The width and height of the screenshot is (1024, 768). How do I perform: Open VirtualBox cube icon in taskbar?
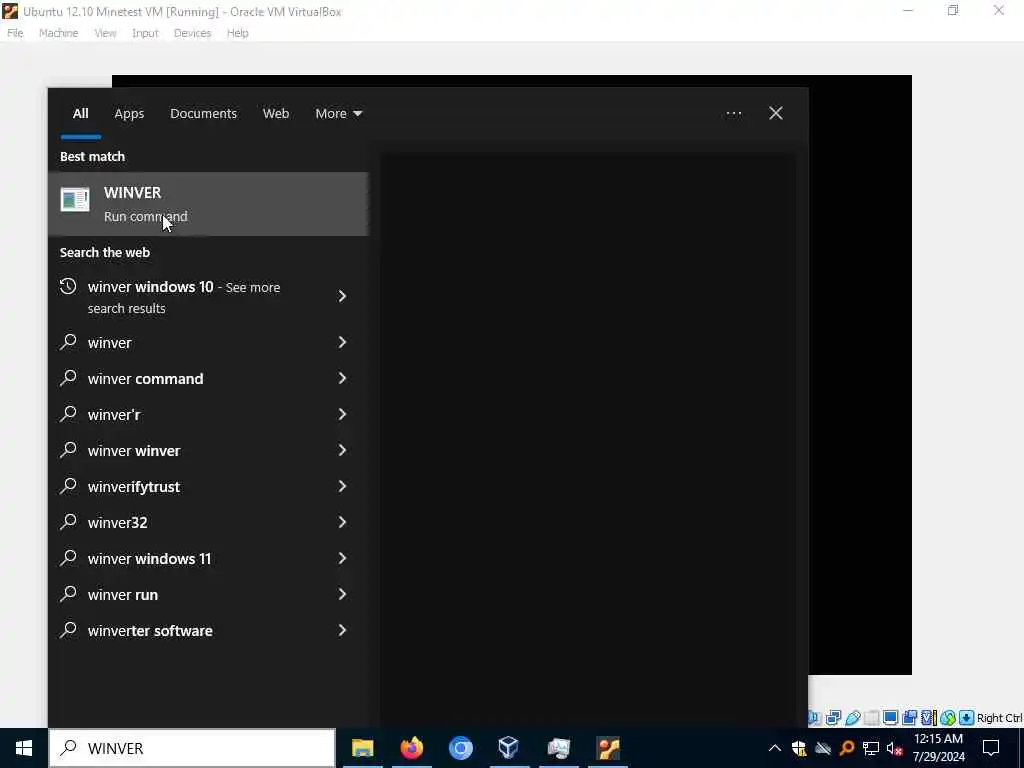(508, 748)
